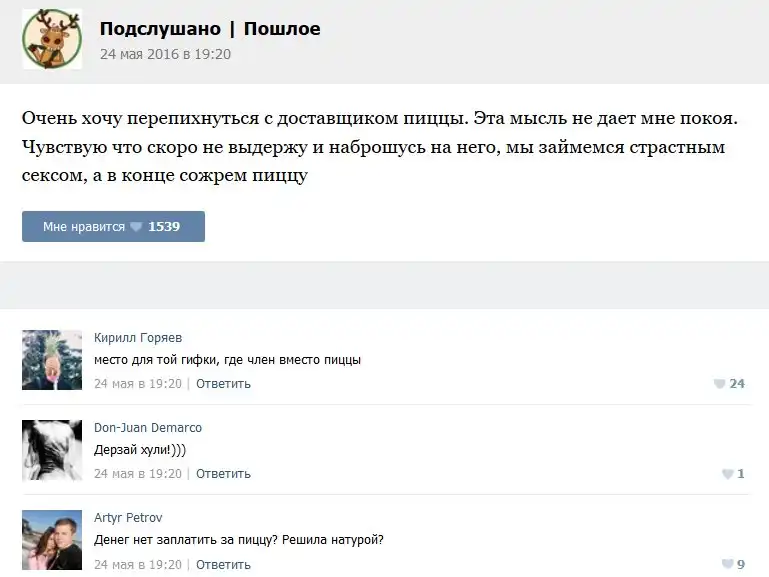
Task: Like Don-Juan Demarco's comment heart icon
Action: [x=727, y=474]
